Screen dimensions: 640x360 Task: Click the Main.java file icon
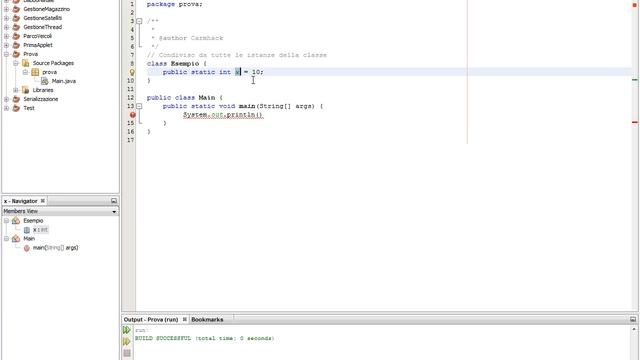pos(44,81)
